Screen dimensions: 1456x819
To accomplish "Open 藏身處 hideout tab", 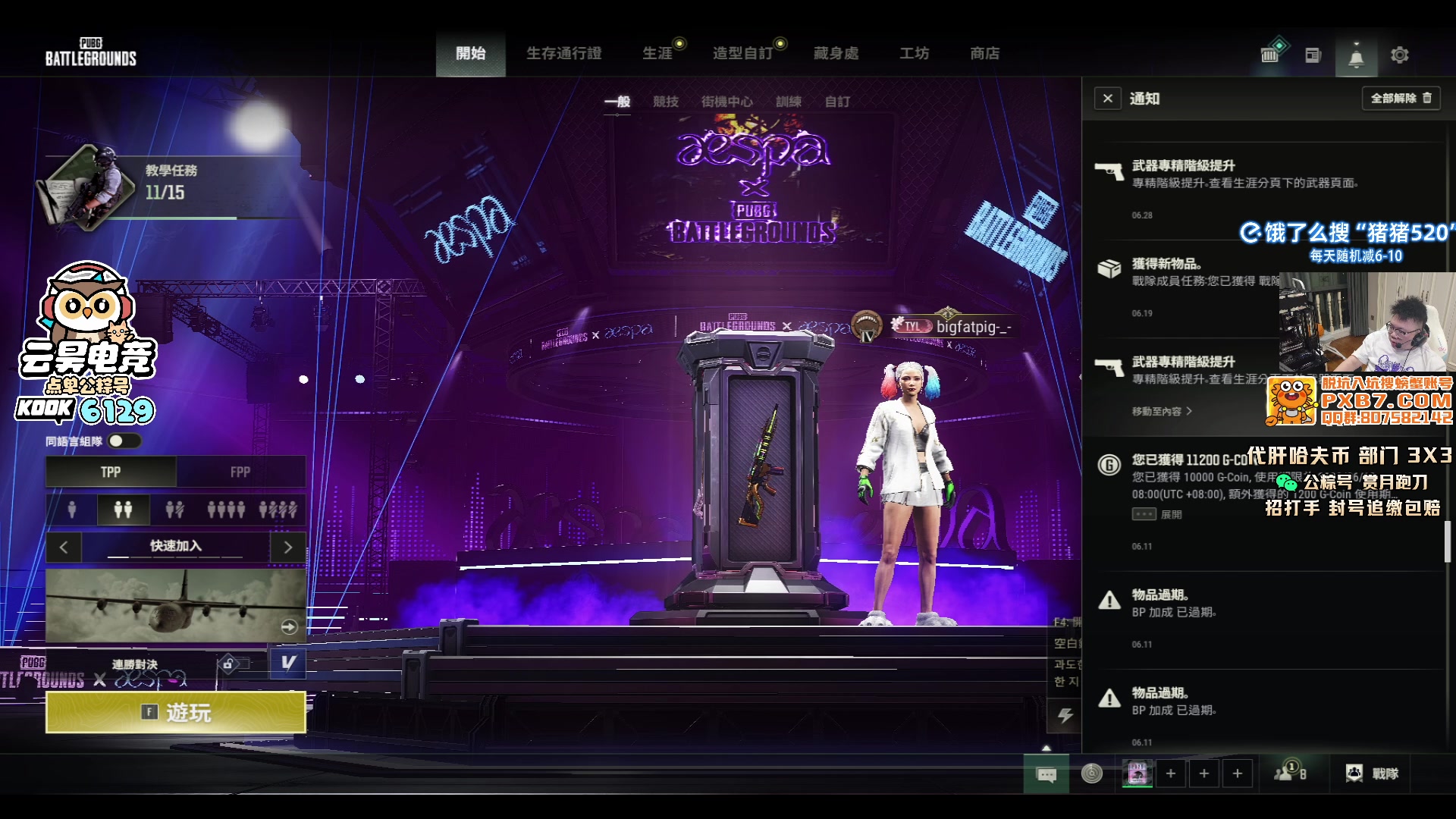I will click(x=836, y=53).
